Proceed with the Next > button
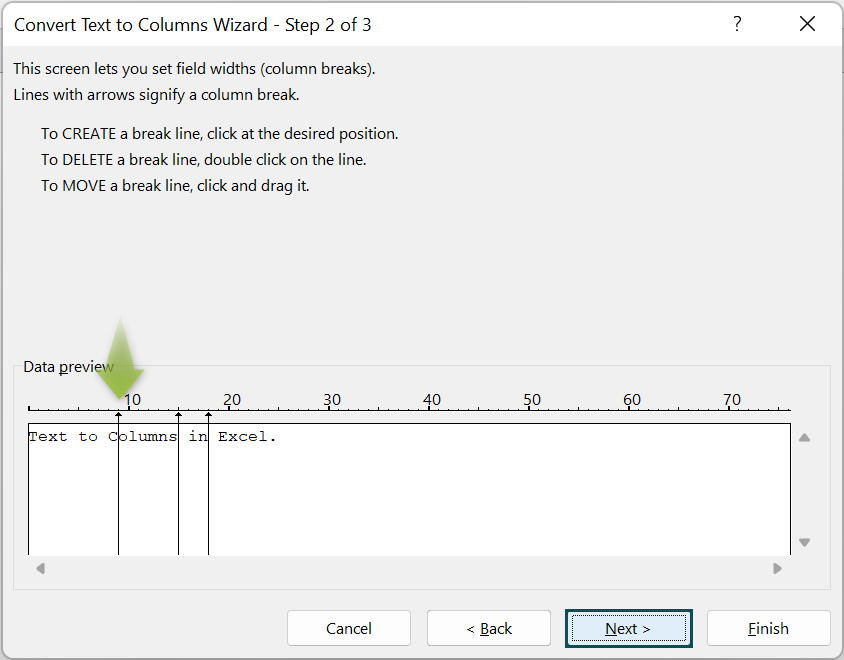This screenshot has height=660, width=844. click(628, 628)
